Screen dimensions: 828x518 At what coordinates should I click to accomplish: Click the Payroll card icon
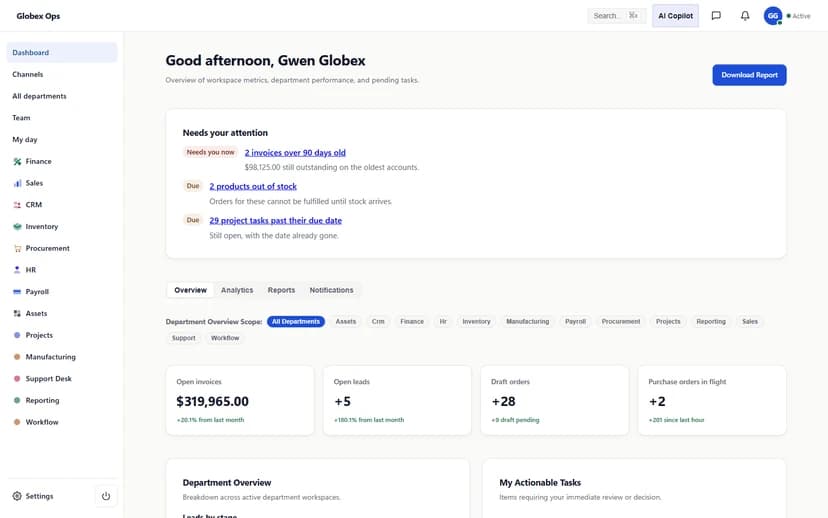(17, 291)
